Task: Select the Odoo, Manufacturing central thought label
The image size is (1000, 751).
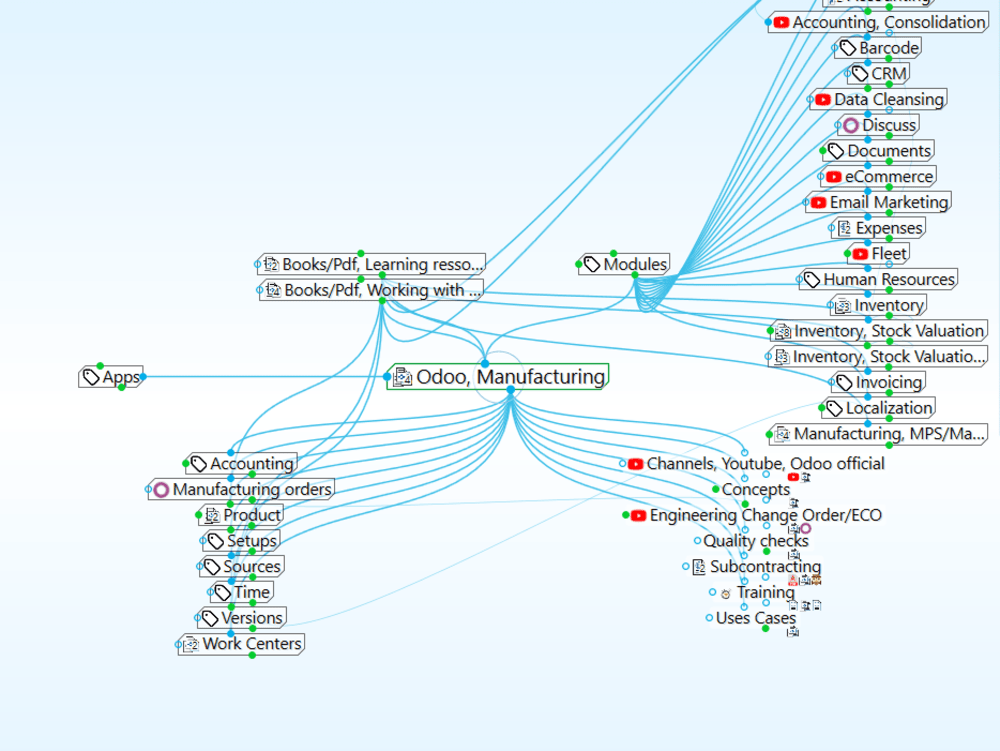Action: tap(510, 377)
